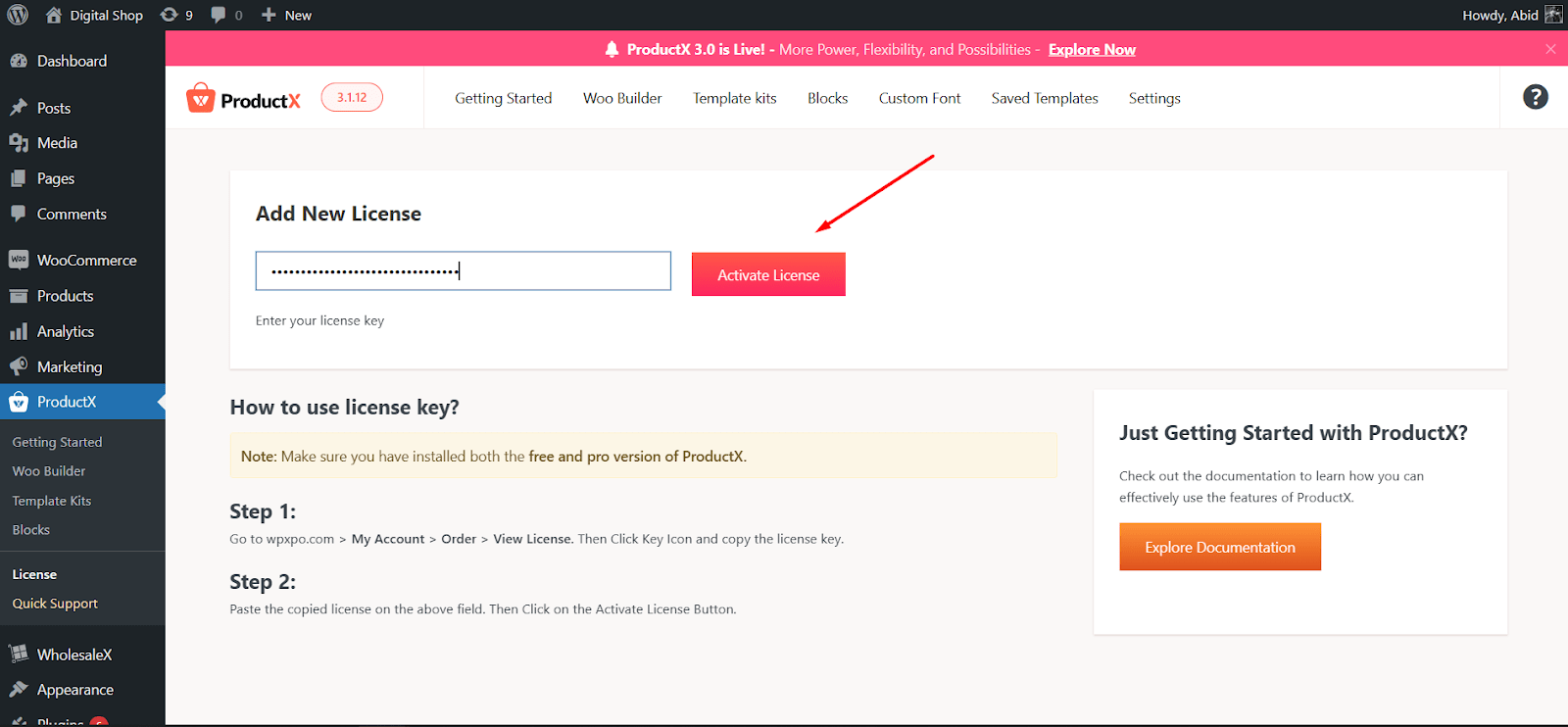The height and width of the screenshot is (727, 1568).
Task: Click the help question mark icon
Action: point(1536,97)
